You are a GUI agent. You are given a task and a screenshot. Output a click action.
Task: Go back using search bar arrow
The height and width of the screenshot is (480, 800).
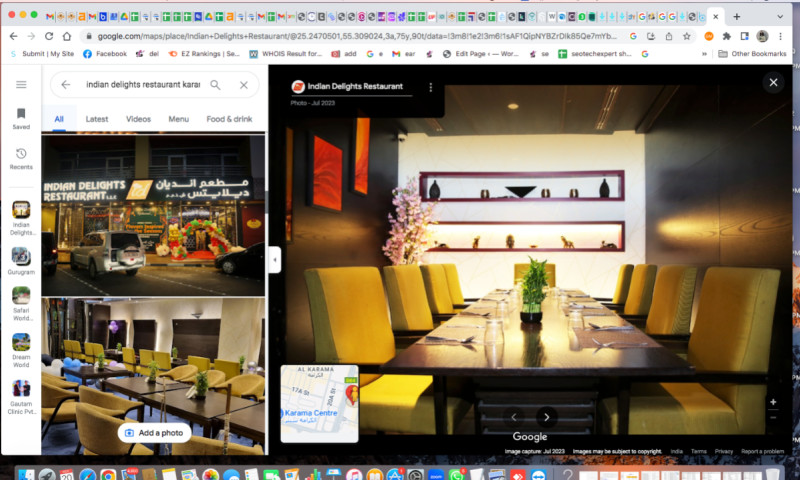[x=66, y=85]
